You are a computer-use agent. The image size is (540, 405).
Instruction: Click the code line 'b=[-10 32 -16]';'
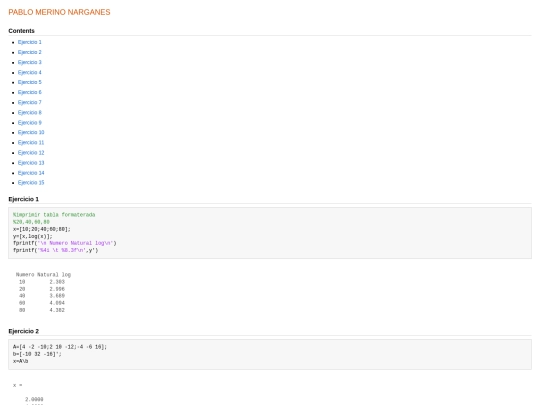tap(37, 354)
